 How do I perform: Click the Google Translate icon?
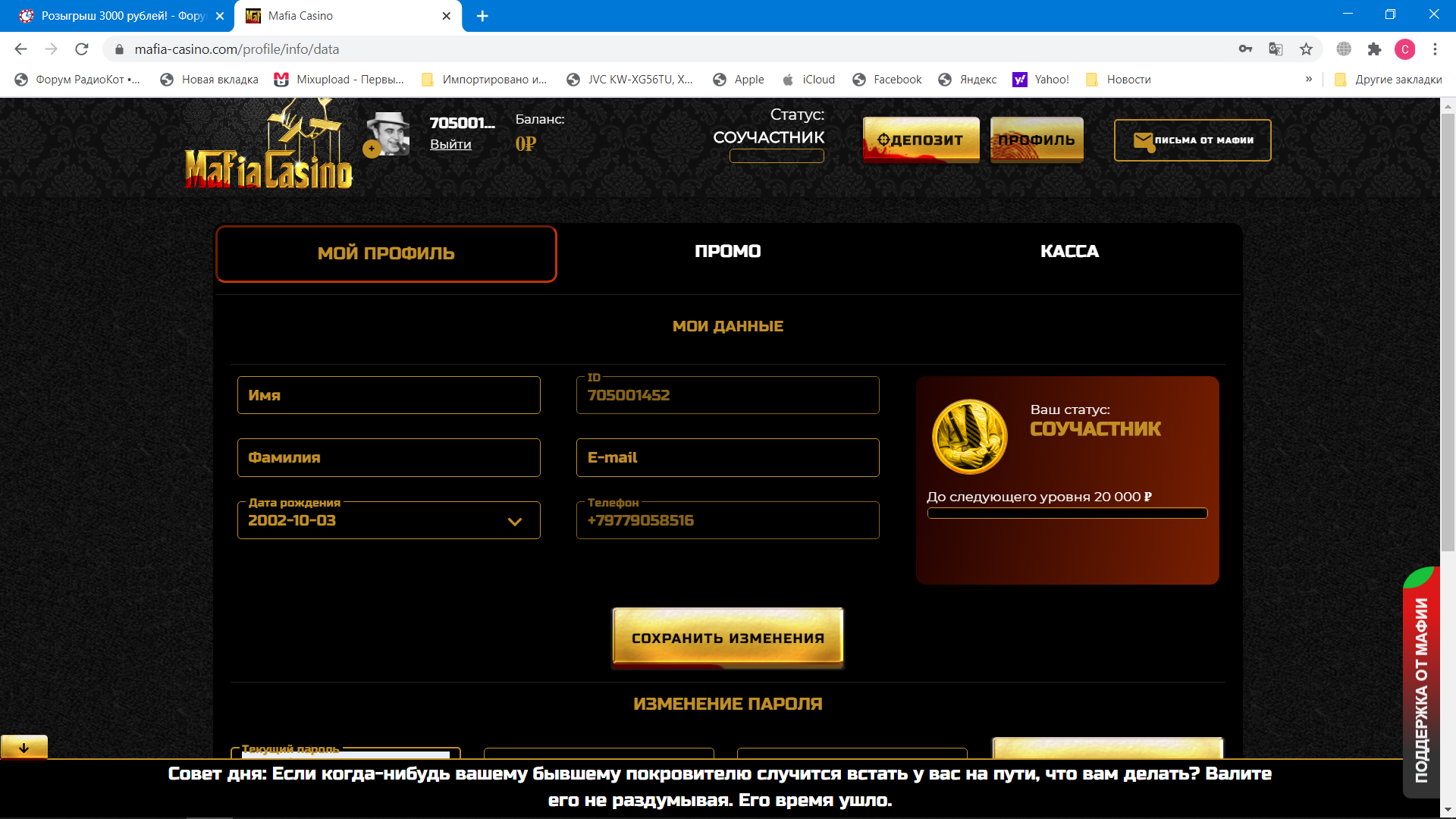tap(1276, 49)
